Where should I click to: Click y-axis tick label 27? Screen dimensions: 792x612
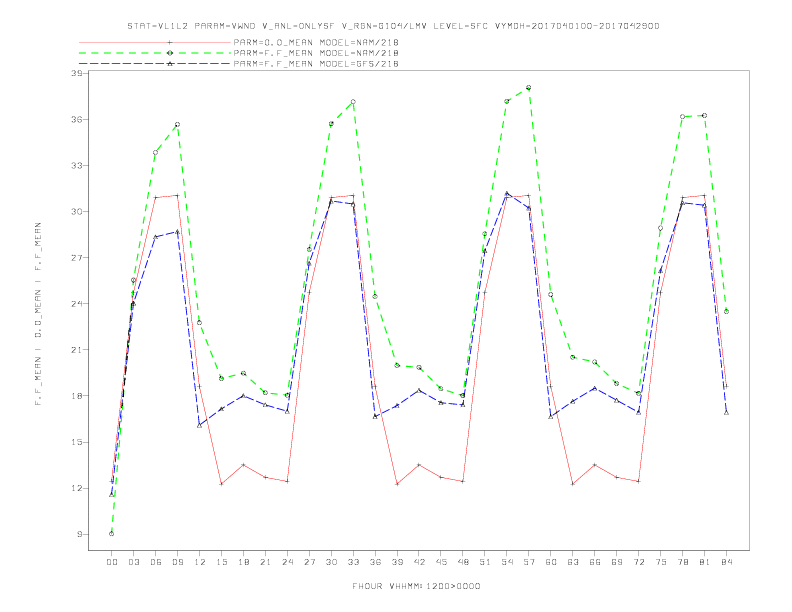[77, 258]
